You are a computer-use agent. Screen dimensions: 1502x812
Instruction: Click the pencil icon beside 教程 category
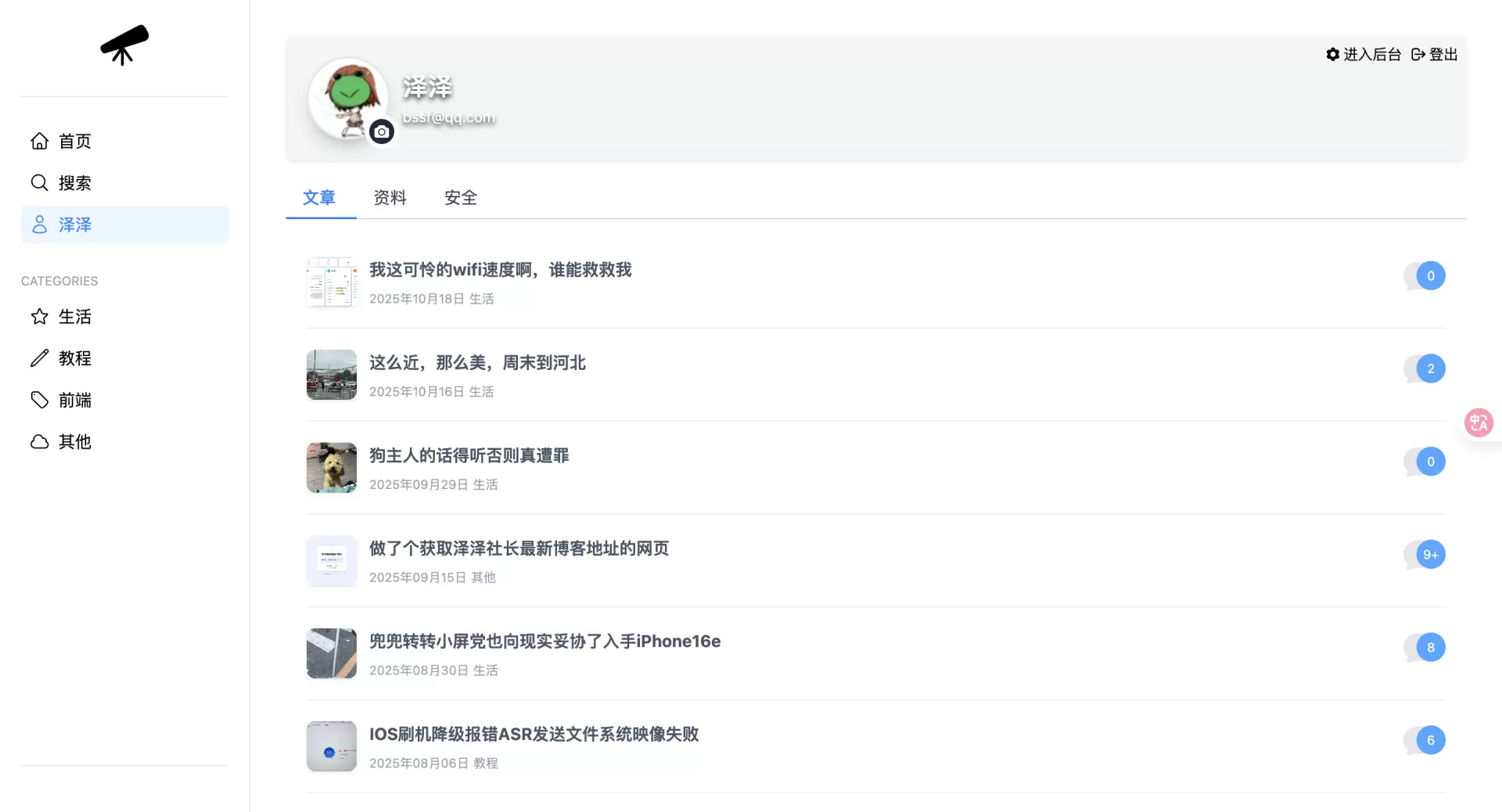tap(40, 358)
